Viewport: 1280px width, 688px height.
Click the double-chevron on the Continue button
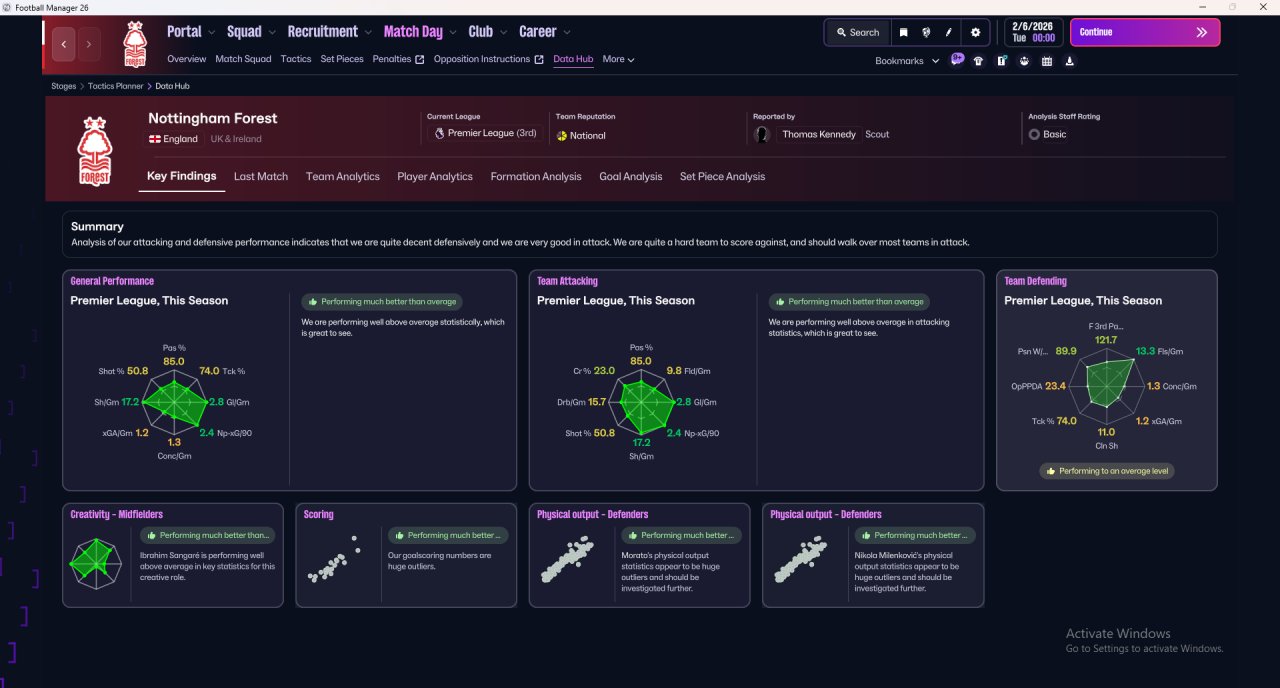tap(1202, 32)
